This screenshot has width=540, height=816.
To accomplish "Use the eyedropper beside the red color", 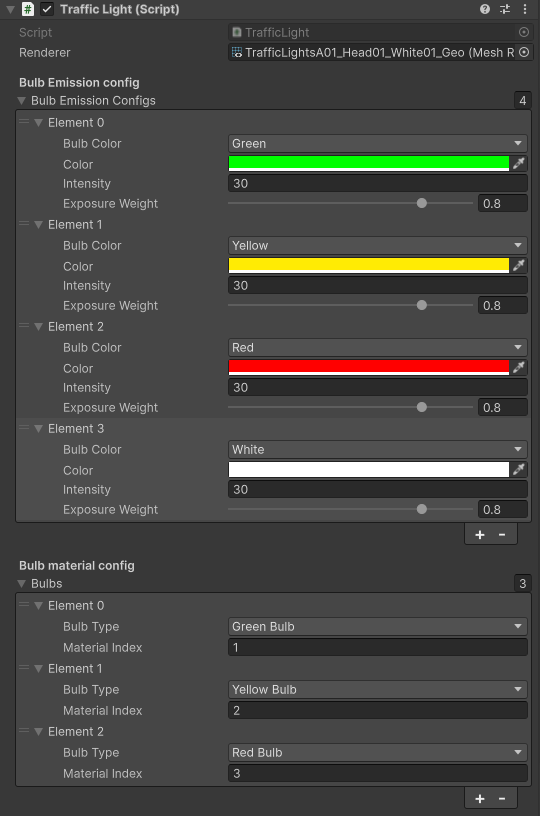I will click(x=519, y=367).
